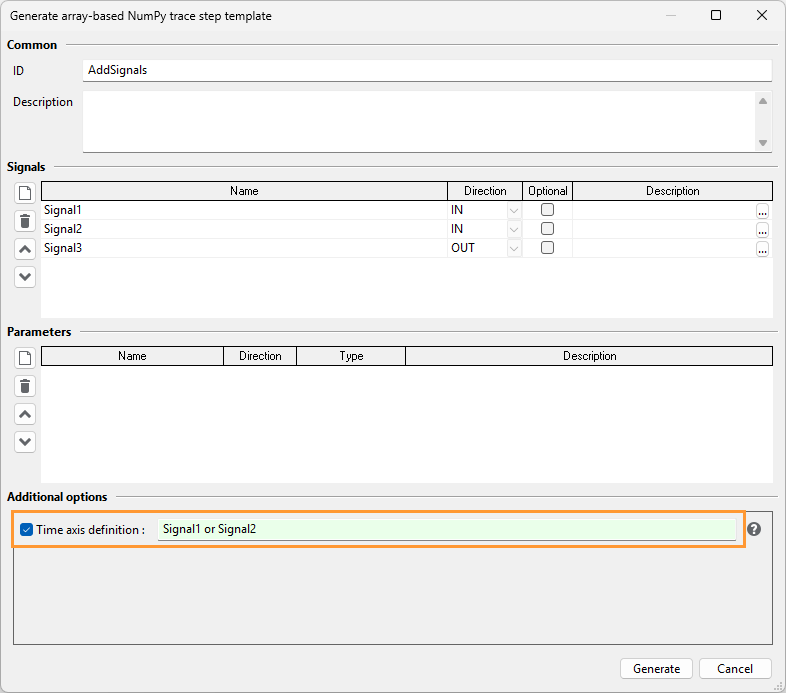Screen dimensions: 786x693
Task: Click Parameters table Type column header
Action: (x=351, y=356)
